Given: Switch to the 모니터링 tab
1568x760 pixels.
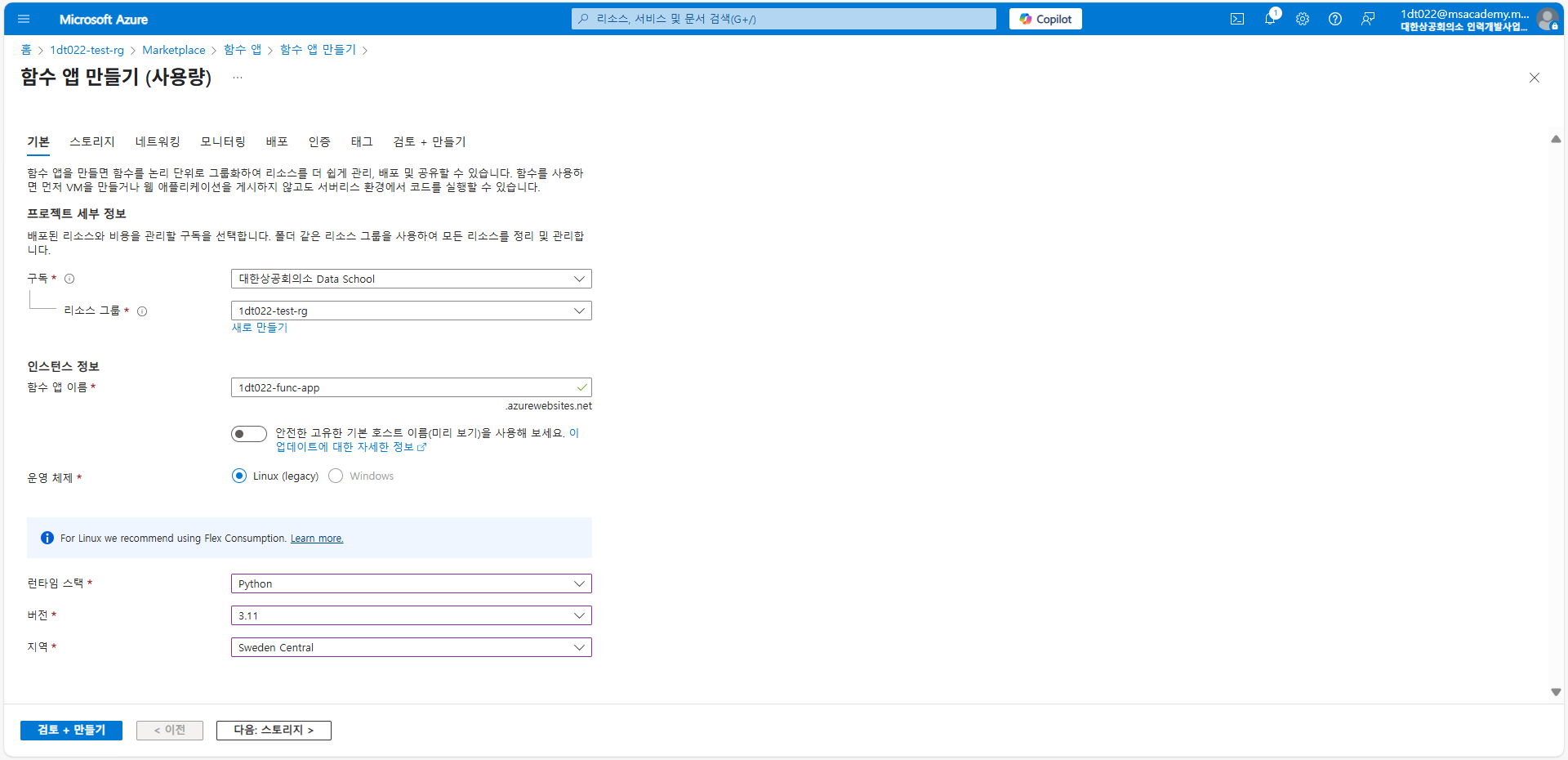Looking at the screenshot, I should pos(223,141).
